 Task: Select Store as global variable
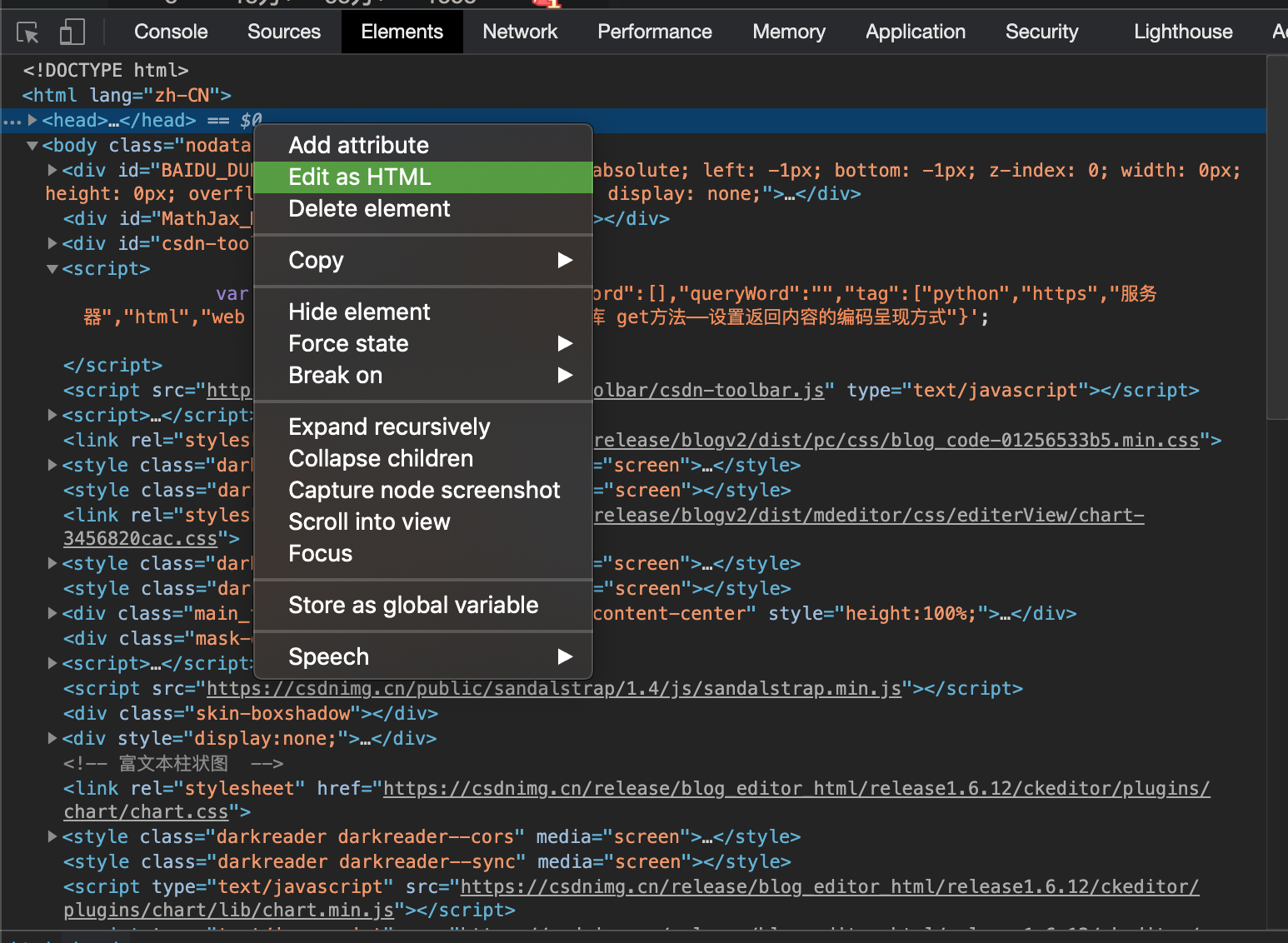(x=423, y=605)
